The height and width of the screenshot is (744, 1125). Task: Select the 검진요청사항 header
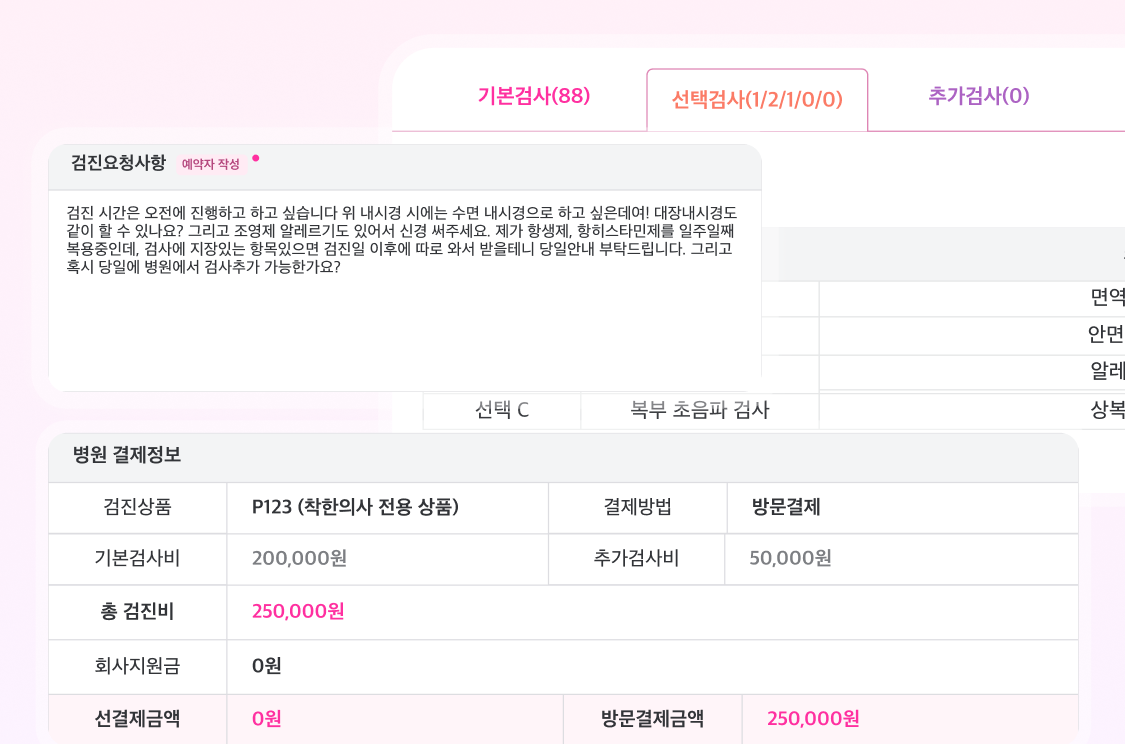(x=118, y=163)
